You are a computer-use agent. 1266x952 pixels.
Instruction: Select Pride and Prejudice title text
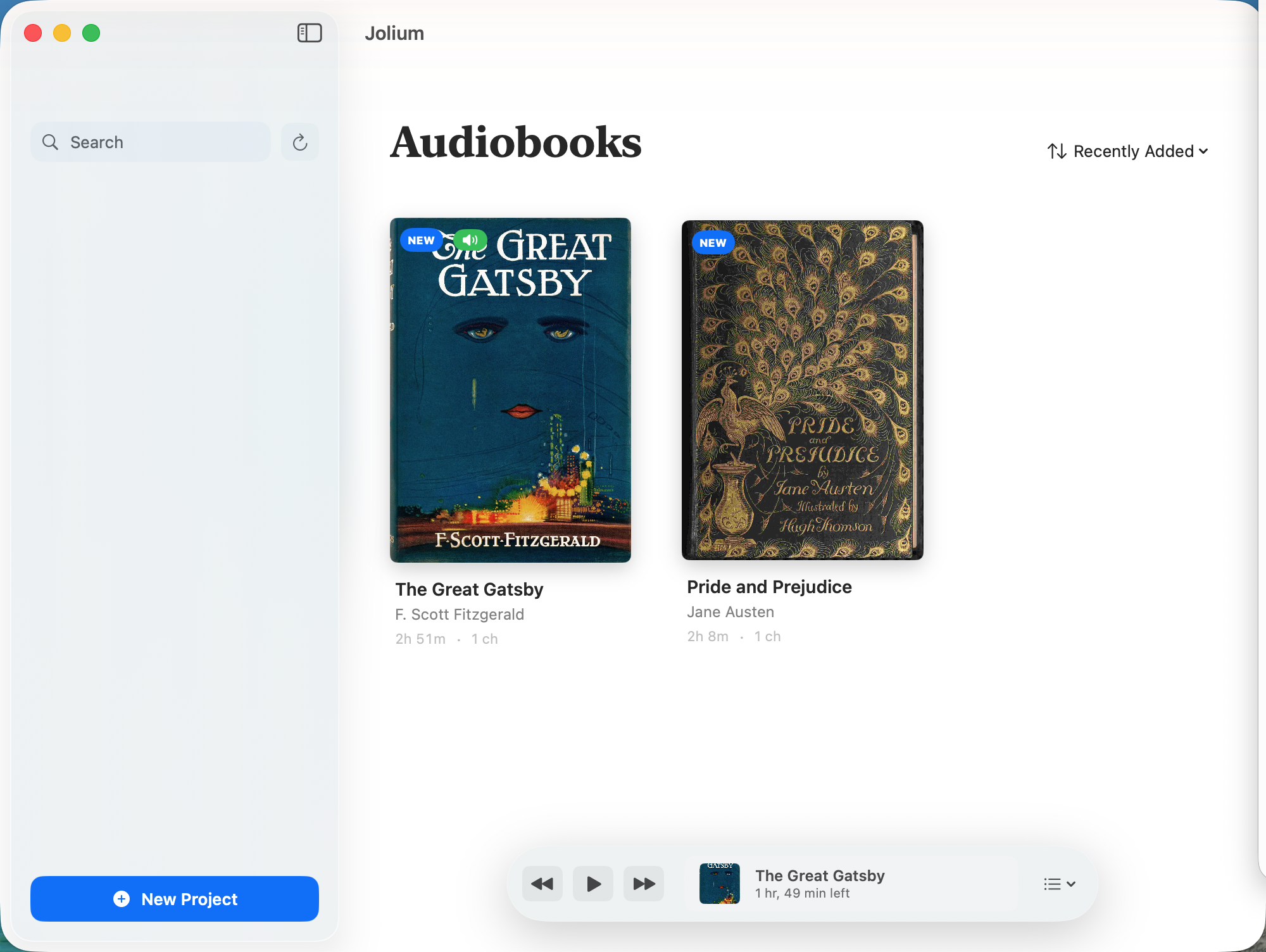(x=769, y=587)
